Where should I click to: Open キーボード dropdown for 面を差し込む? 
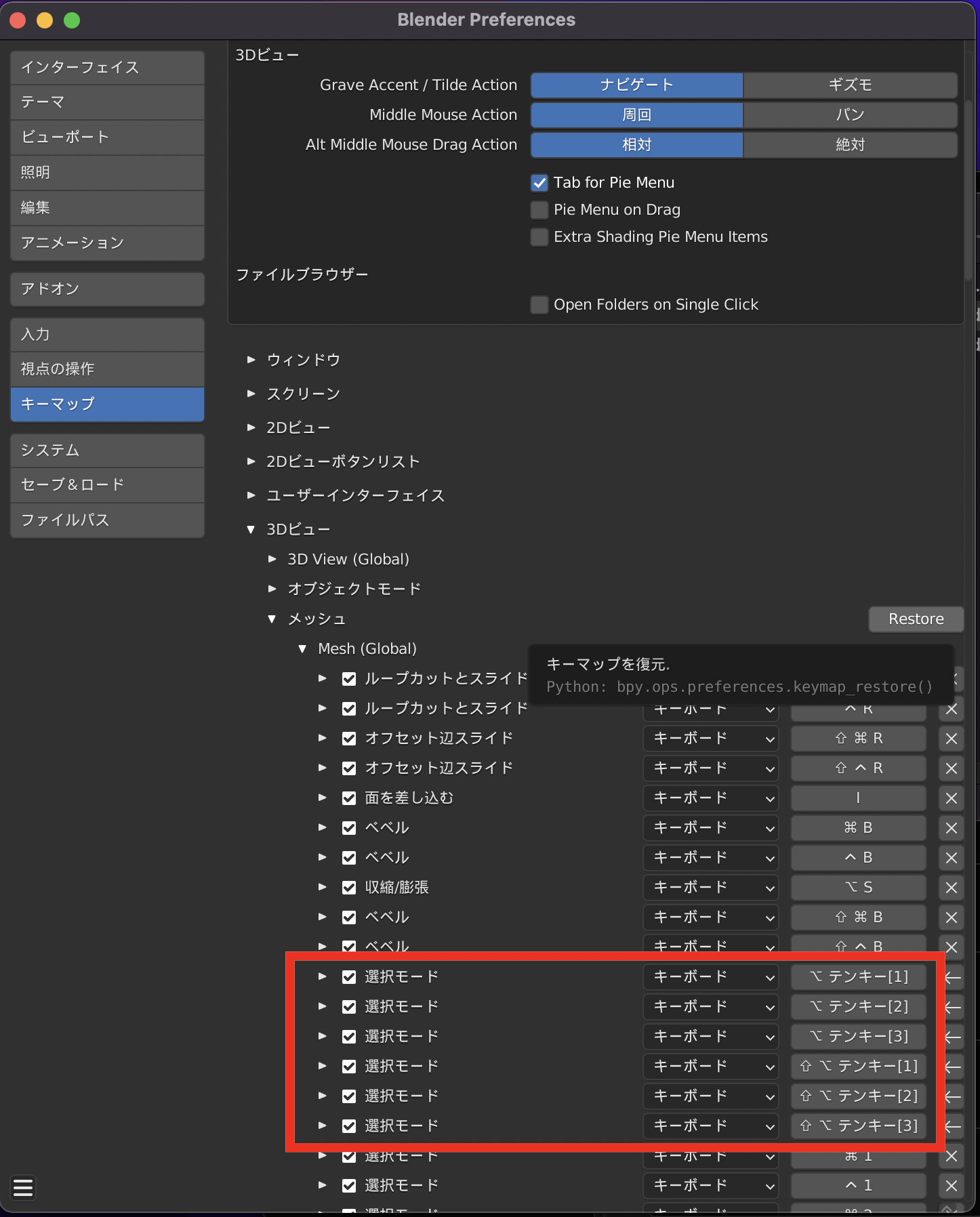click(x=711, y=798)
